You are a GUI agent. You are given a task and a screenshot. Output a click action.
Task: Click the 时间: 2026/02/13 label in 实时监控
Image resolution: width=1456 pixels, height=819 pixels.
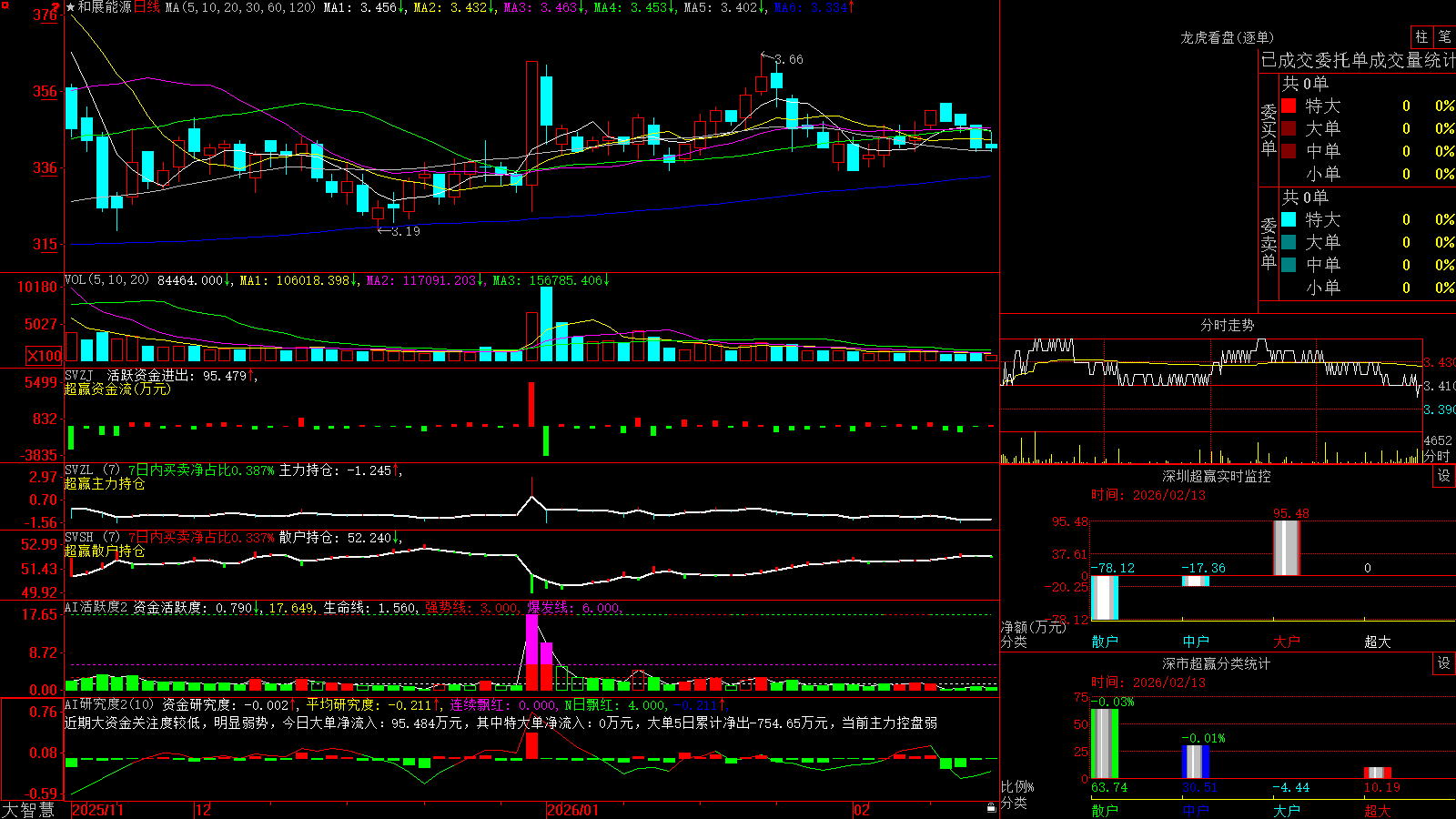point(1148,495)
